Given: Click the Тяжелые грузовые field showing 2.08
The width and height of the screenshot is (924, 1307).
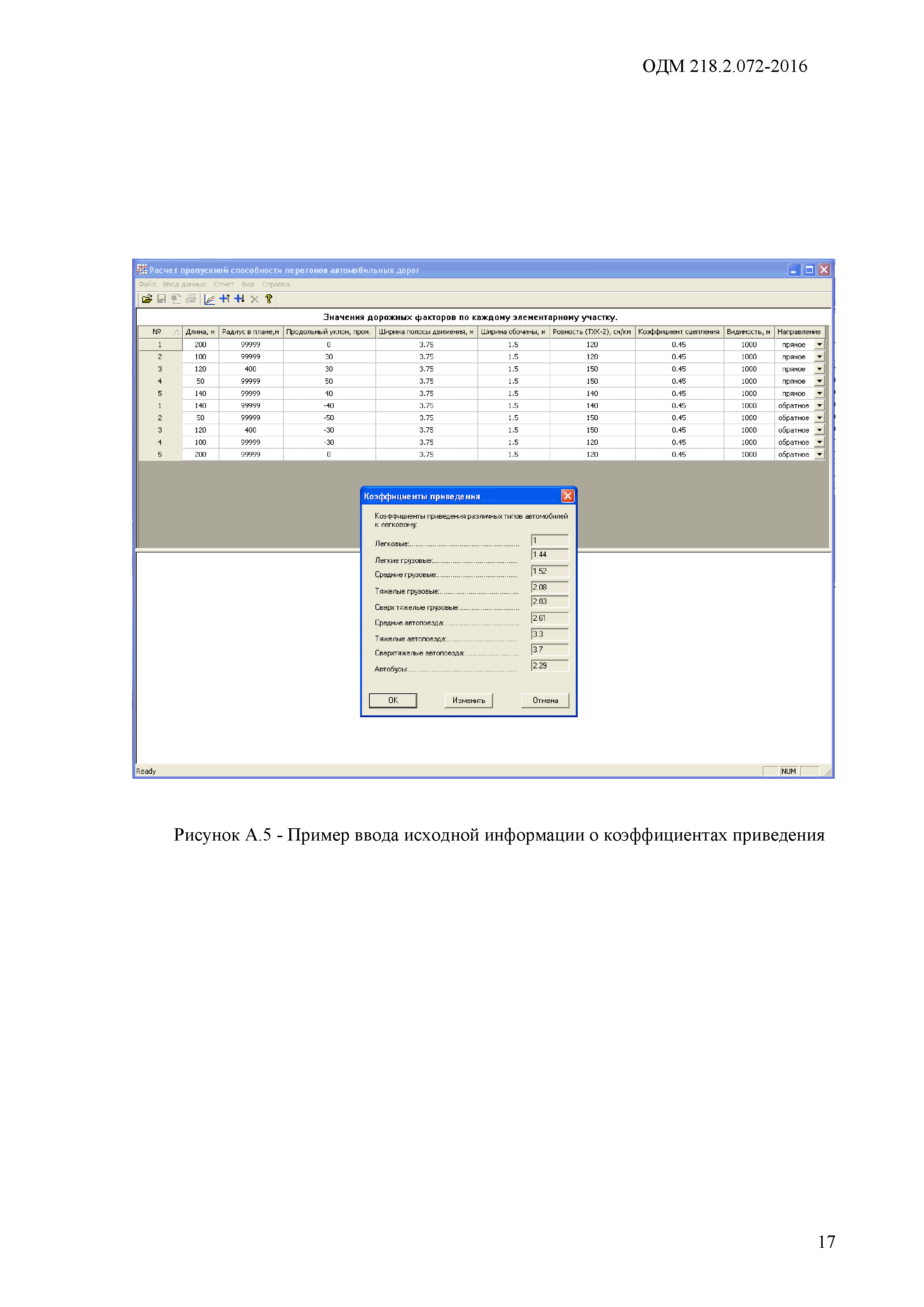Looking at the screenshot, I should point(550,587).
